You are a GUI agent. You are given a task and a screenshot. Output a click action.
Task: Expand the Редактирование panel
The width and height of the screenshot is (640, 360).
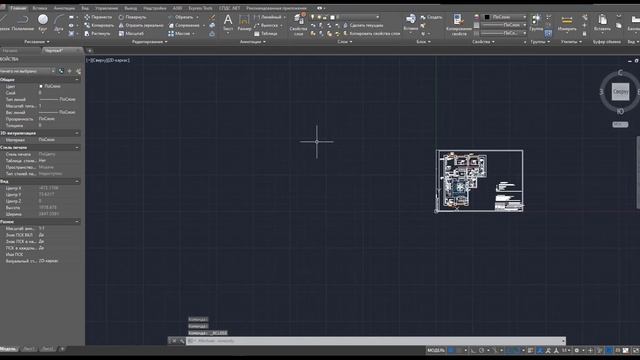pyautogui.click(x=150, y=42)
